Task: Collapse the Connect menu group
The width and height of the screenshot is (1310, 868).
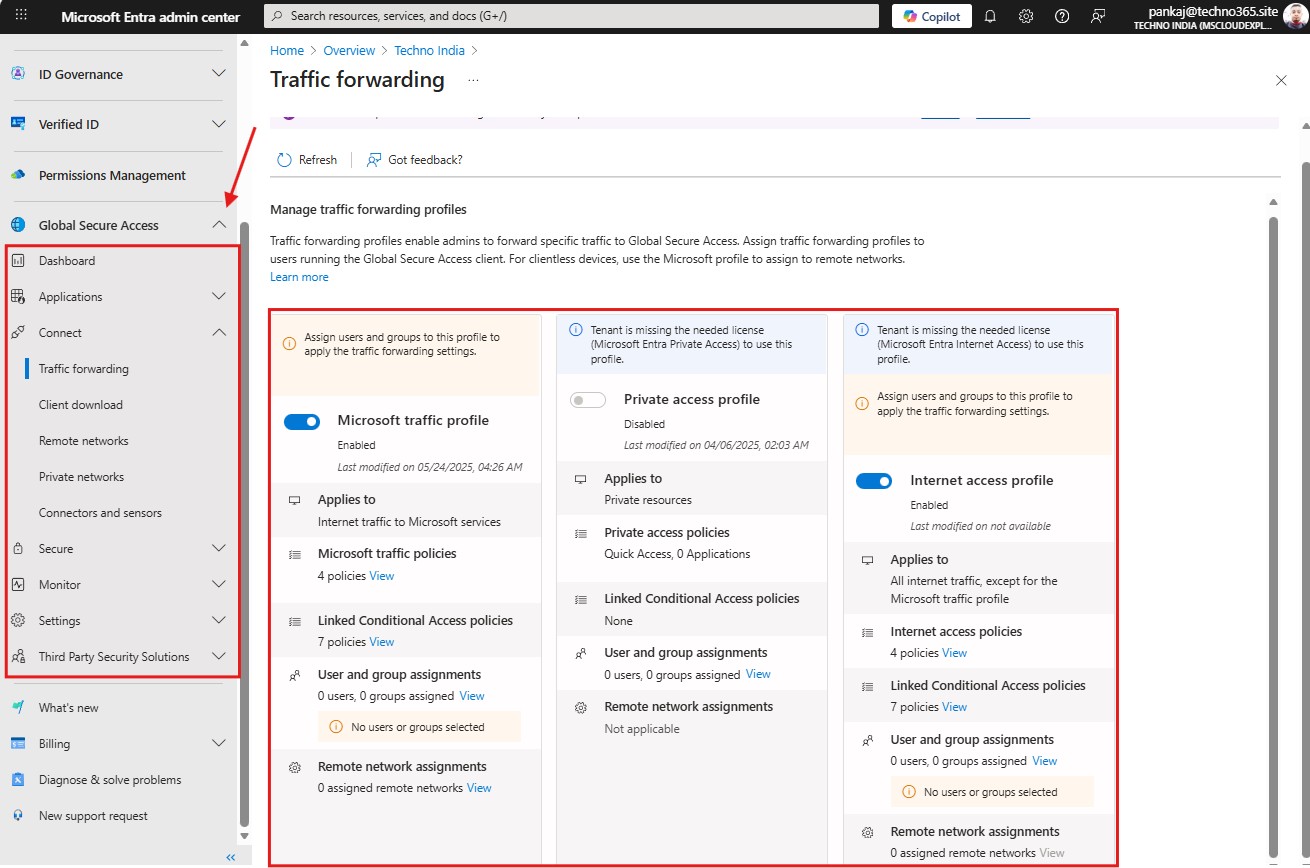Action: tap(219, 333)
